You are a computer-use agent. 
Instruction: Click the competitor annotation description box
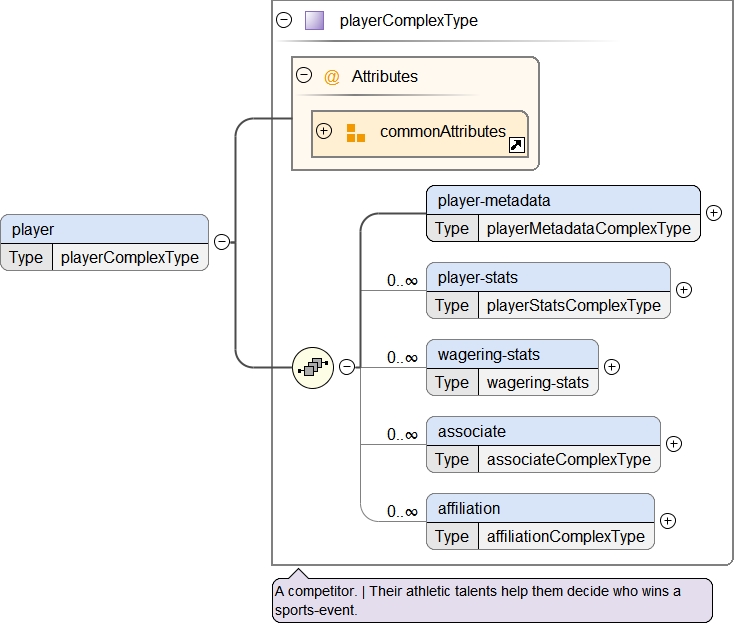[x=491, y=600]
